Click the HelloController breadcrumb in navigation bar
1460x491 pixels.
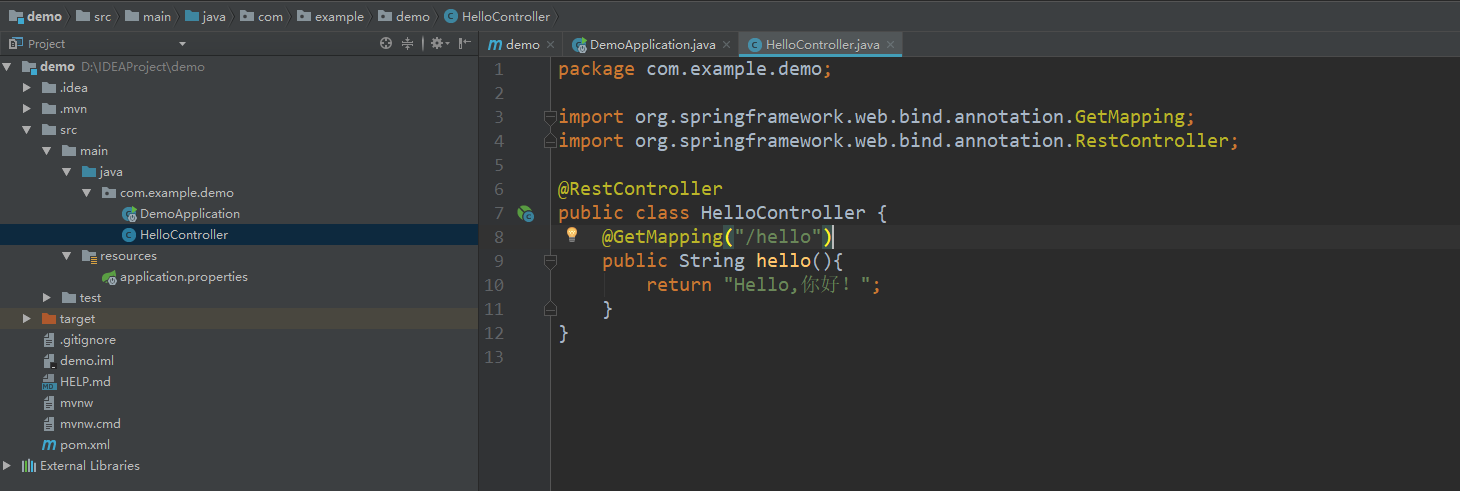pyautogui.click(x=497, y=16)
